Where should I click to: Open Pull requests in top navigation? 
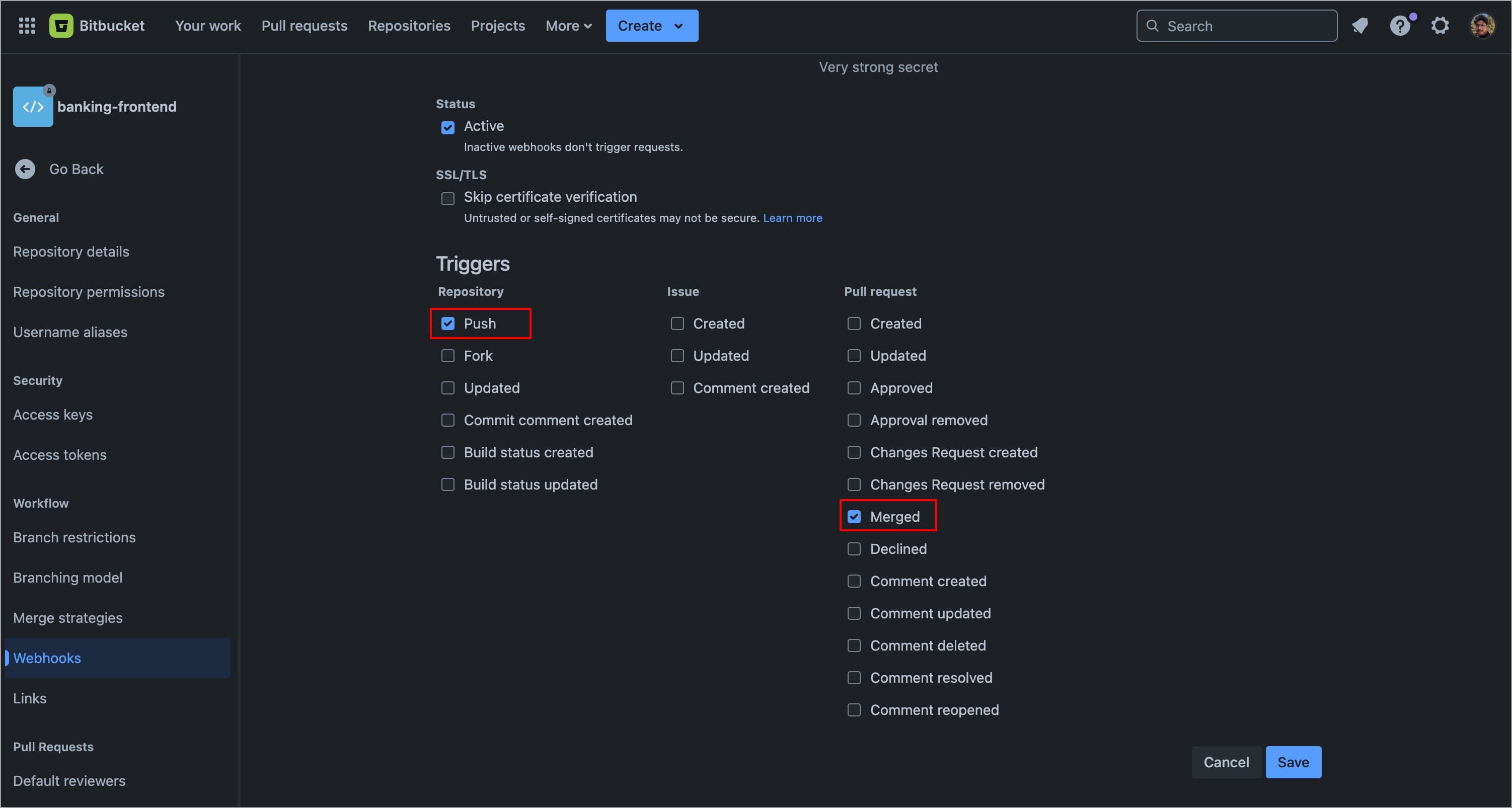(x=304, y=26)
